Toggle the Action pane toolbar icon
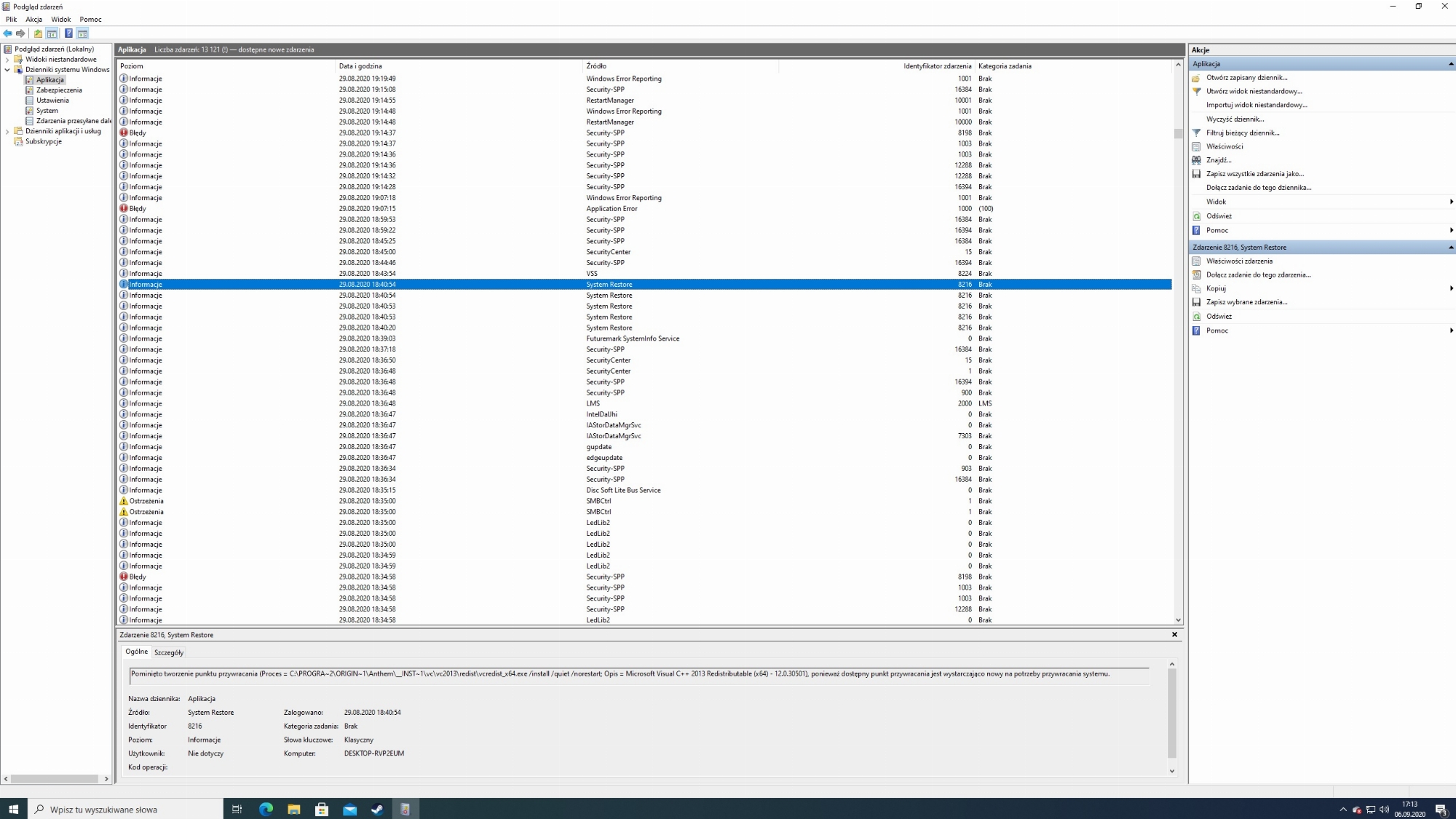1456x819 pixels. pos(83,33)
